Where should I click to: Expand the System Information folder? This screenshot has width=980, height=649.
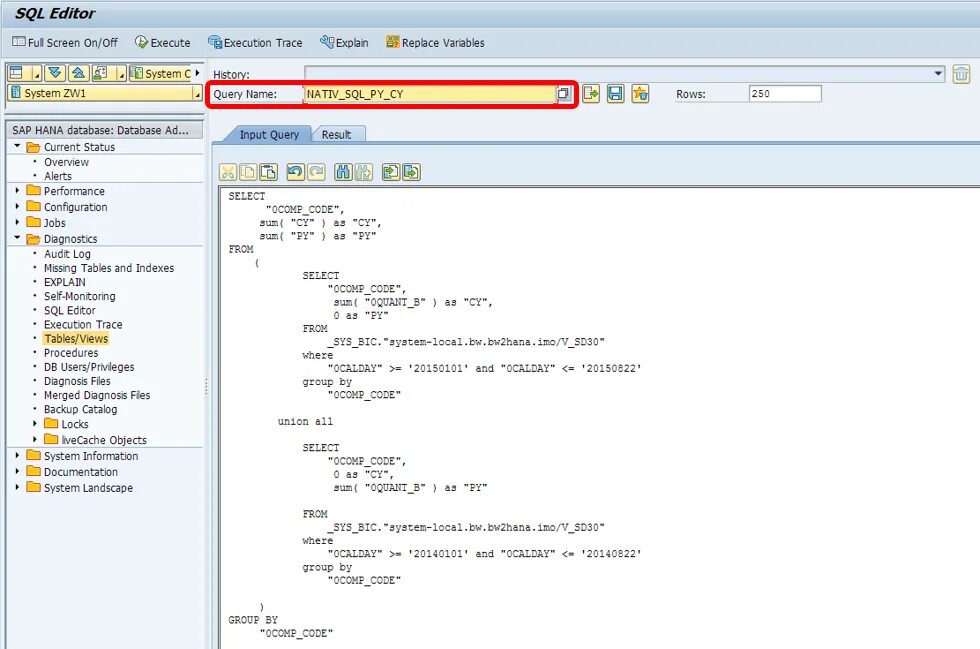(17, 455)
